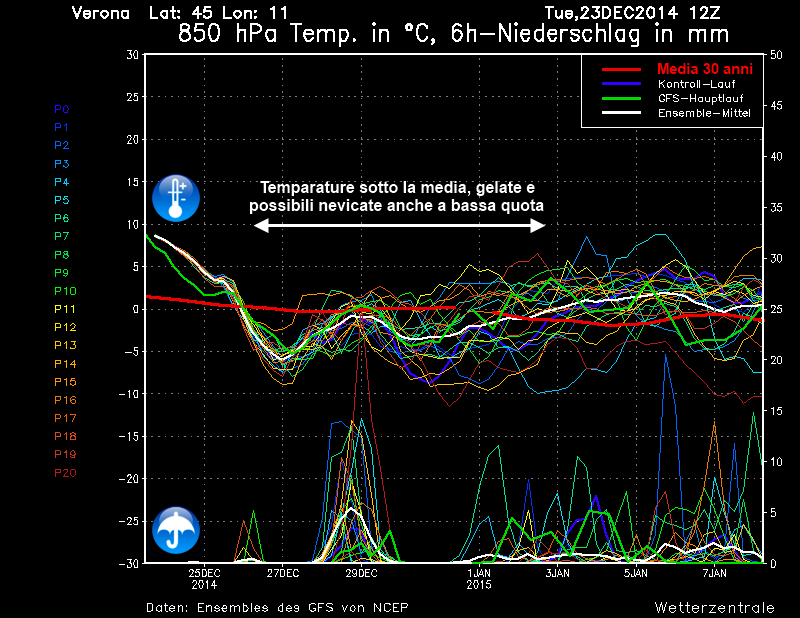Click ensemble member label P14
The image size is (800, 618).
65,363
